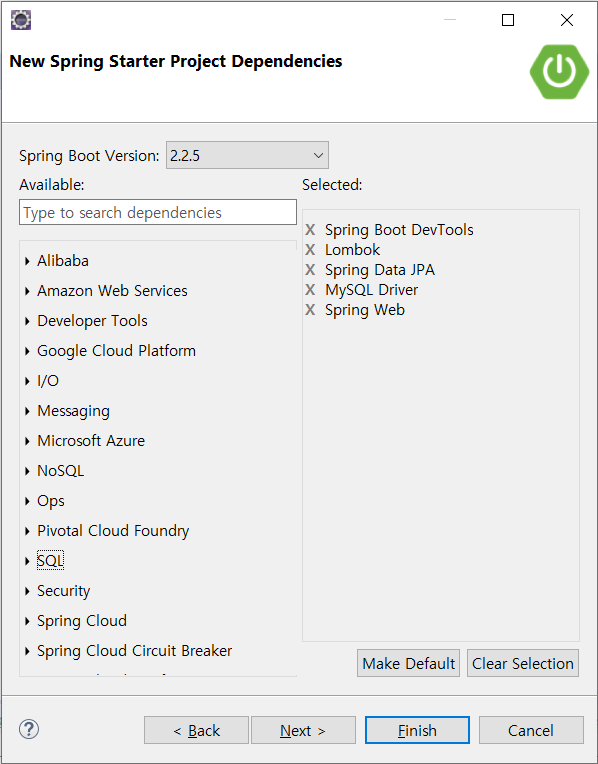Select the Spring Cloud label
598x764 pixels.
pyautogui.click(x=82, y=621)
